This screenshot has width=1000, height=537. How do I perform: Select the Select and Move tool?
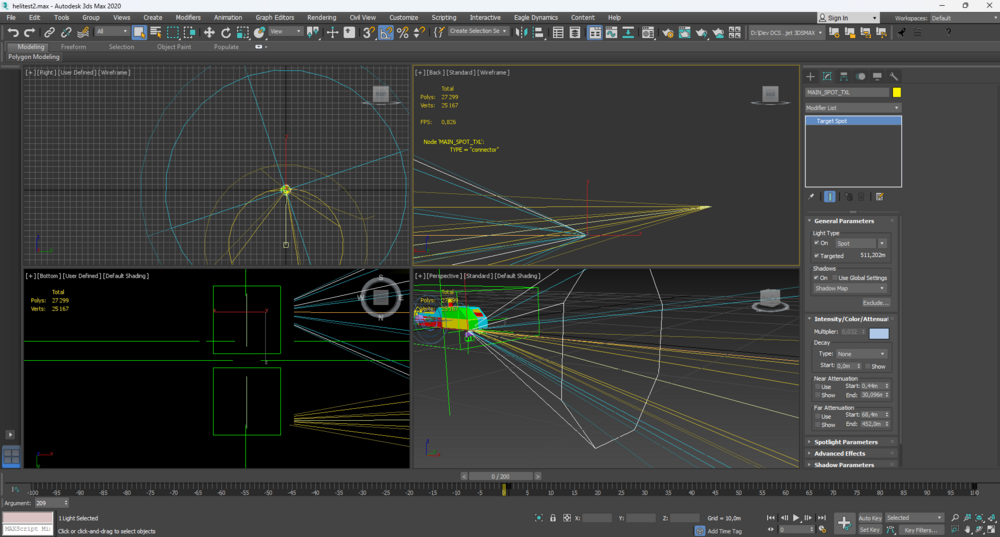[x=209, y=33]
